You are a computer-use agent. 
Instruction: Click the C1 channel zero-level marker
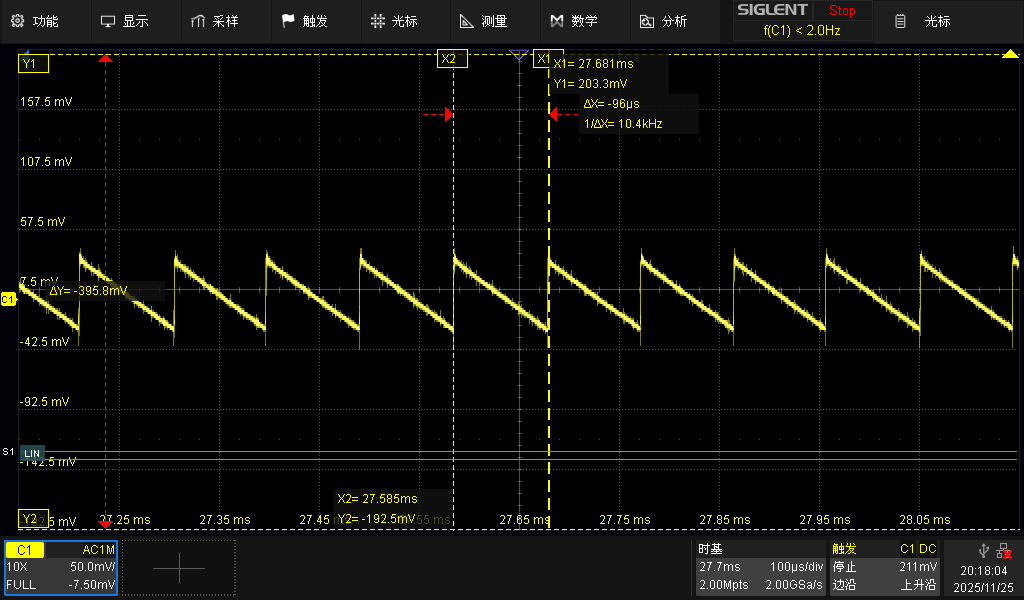8,299
